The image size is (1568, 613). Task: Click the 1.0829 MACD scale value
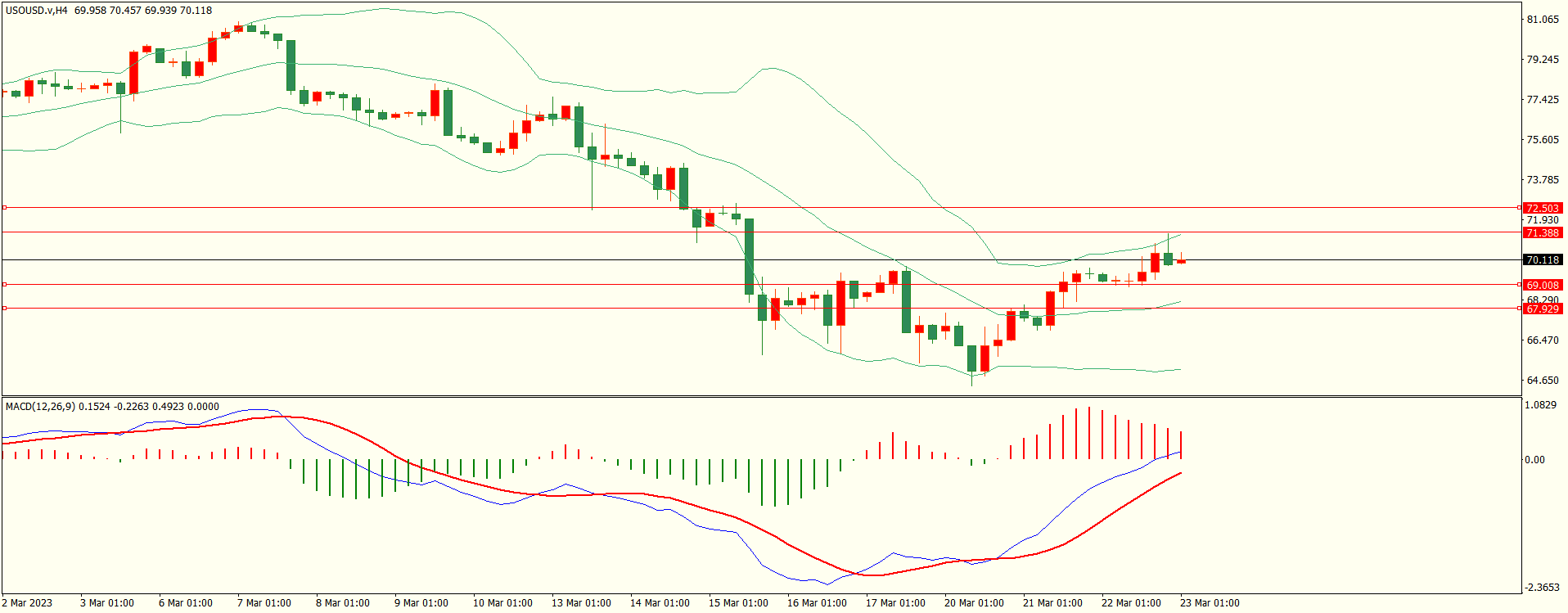click(x=1540, y=405)
